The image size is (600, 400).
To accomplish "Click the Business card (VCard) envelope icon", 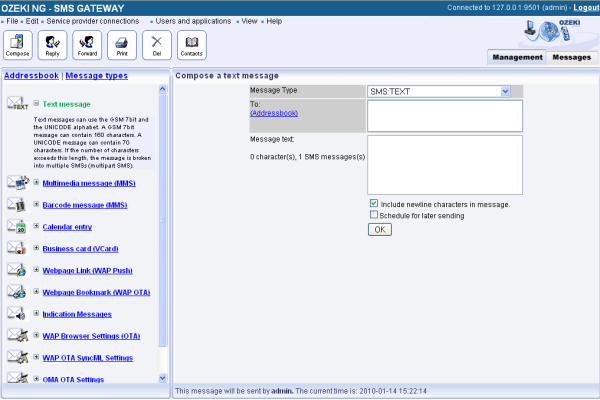I will 17,248.
